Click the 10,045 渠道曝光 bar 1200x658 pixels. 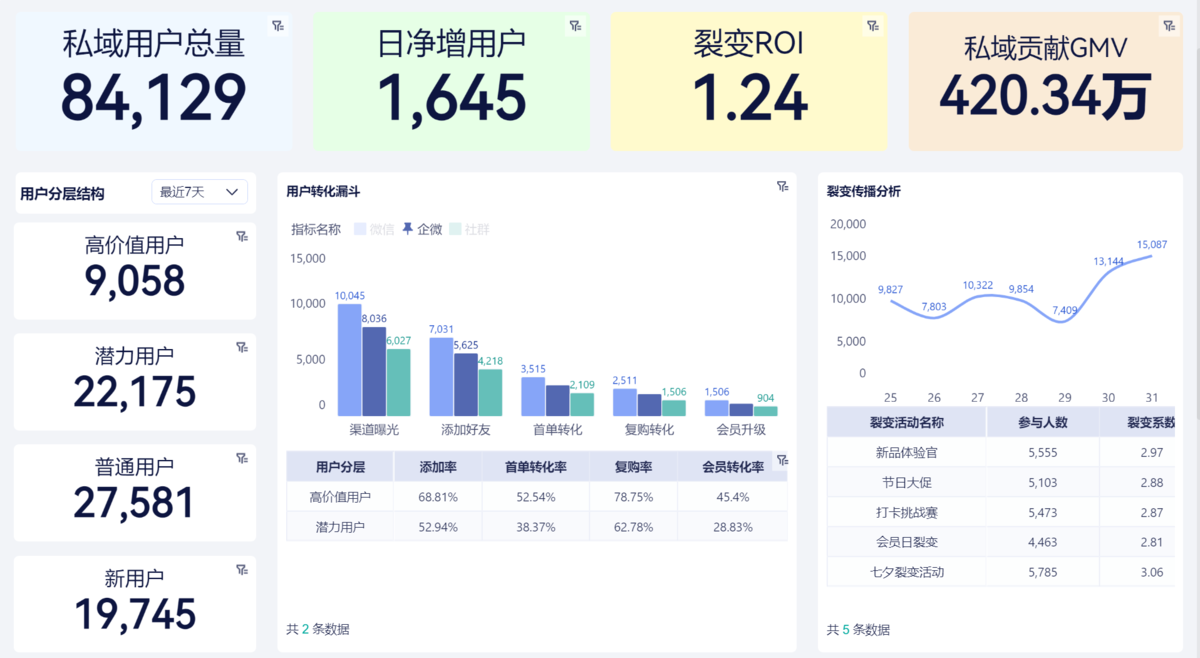pos(349,360)
